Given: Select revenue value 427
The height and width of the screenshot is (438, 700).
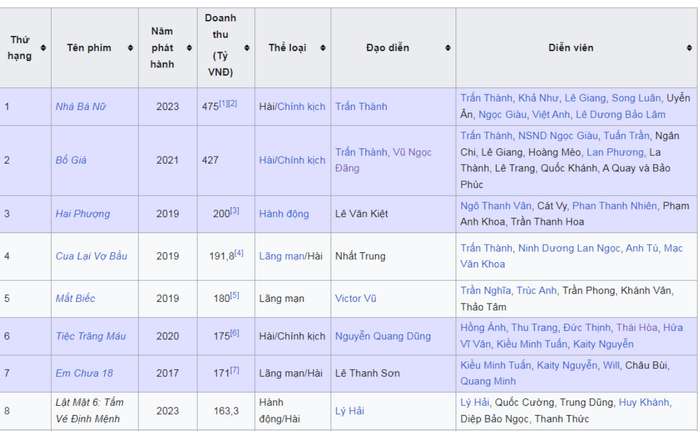Looking at the screenshot, I should (210, 160).
